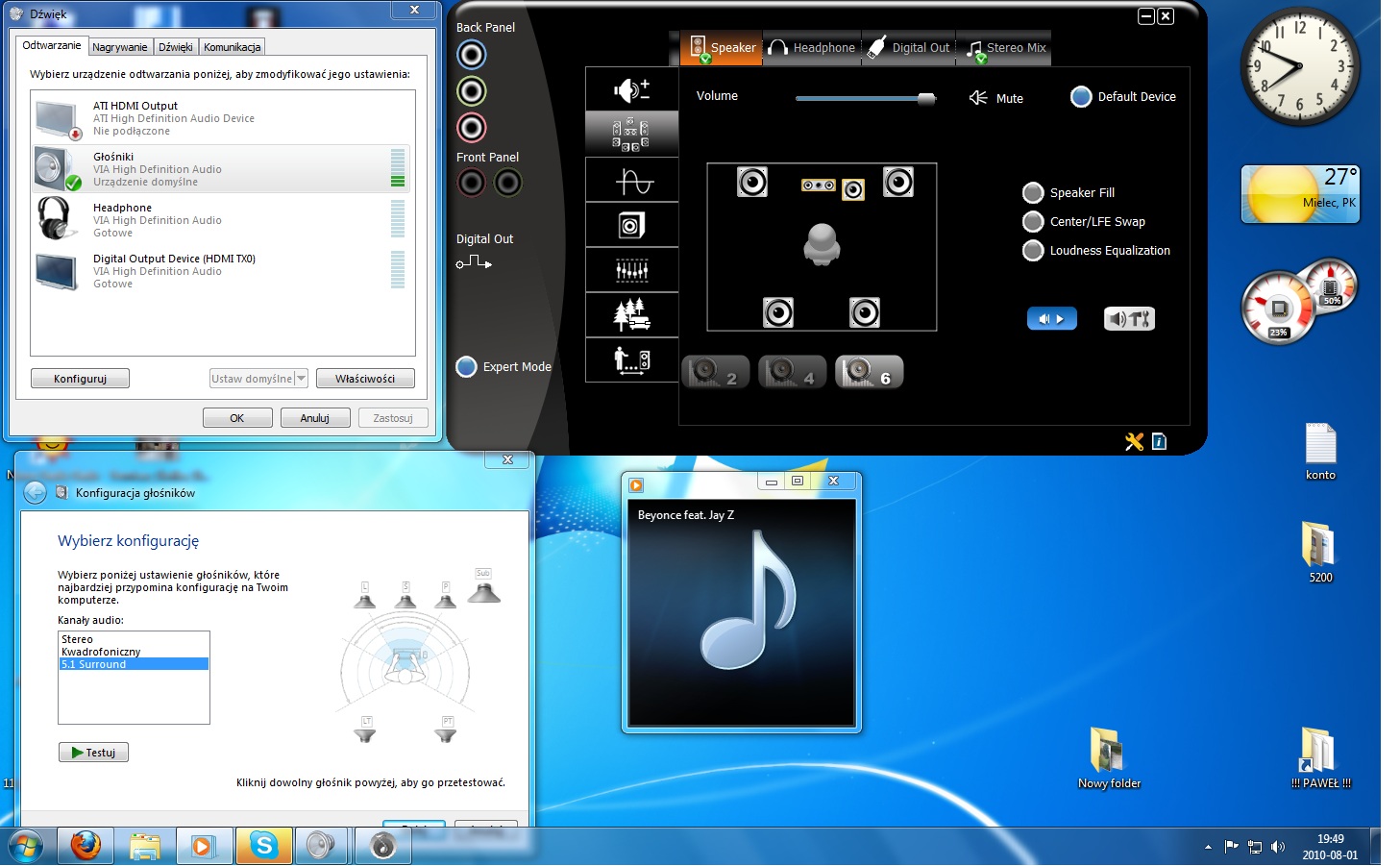The height and width of the screenshot is (866, 1400).
Task: Open the Windows Start menu
Action: pos(26,847)
